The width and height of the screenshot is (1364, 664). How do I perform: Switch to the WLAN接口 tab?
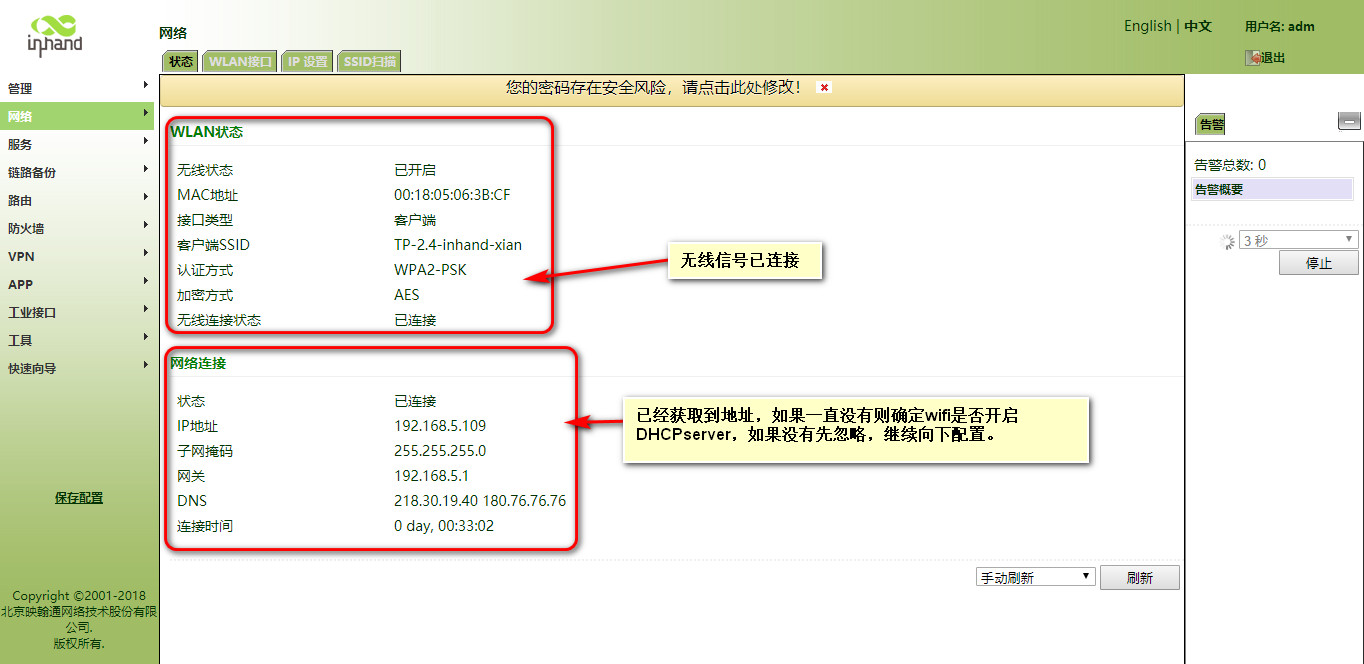(239, 62)
